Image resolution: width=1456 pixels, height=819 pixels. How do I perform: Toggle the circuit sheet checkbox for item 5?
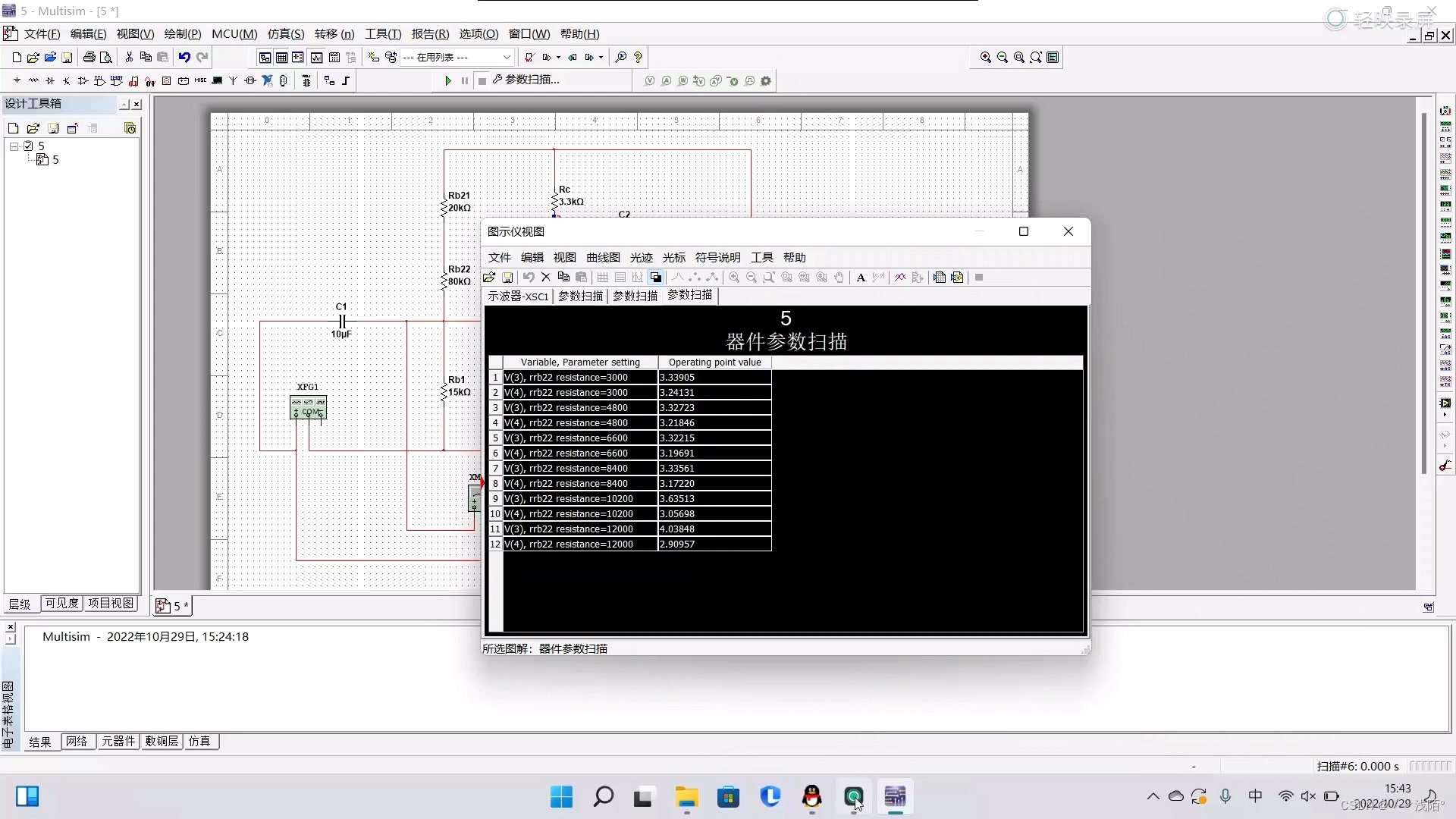(29, 146)
